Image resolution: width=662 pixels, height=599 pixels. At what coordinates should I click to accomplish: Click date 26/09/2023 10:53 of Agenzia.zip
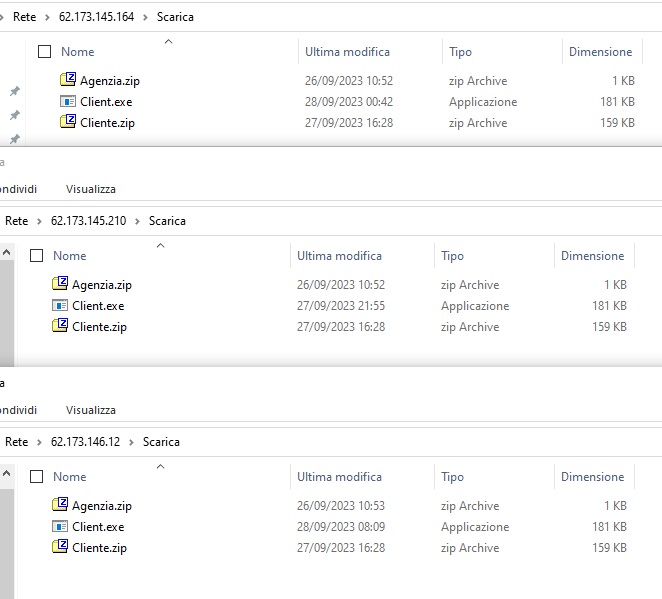341,506
